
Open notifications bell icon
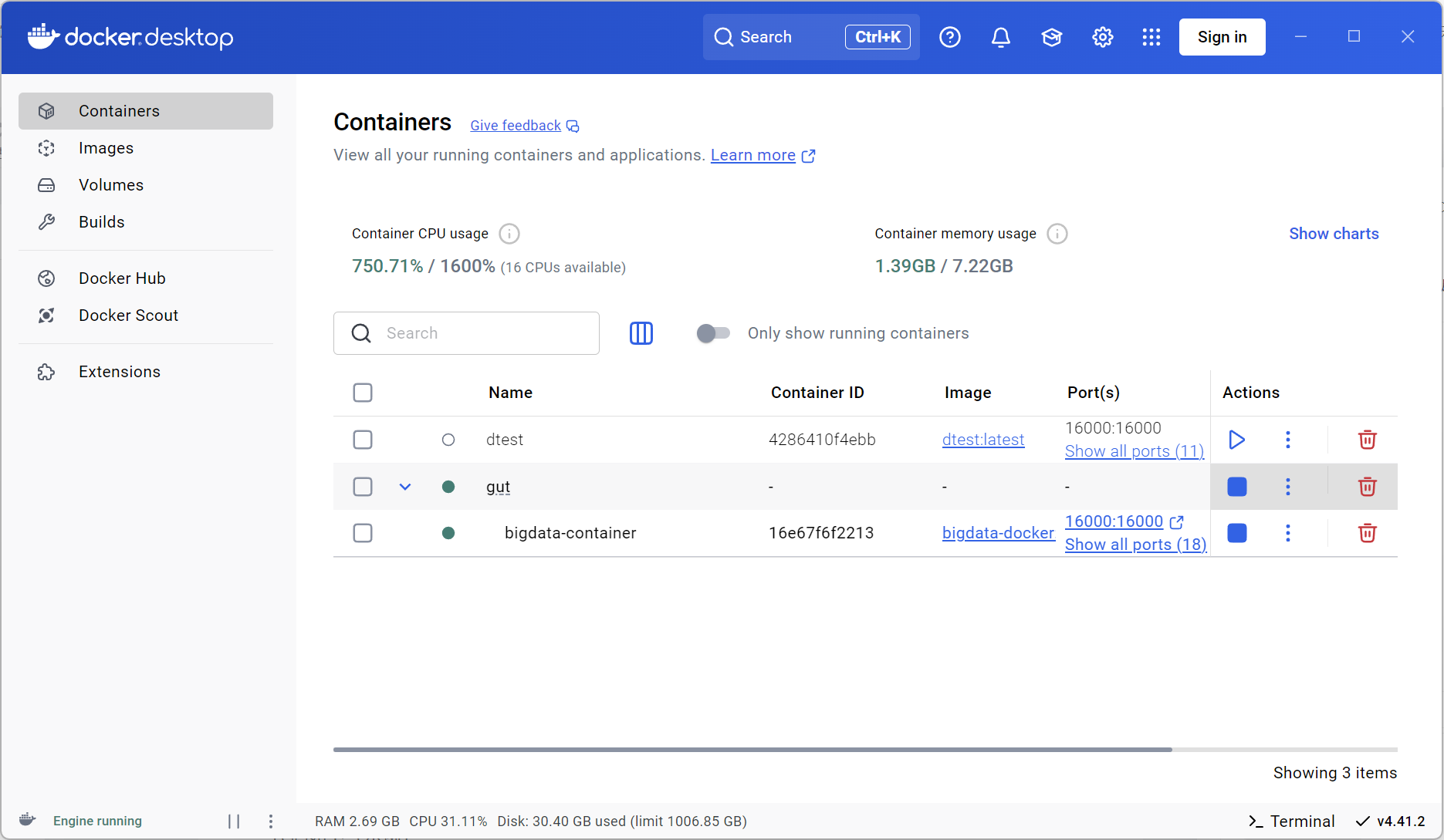coord(1001,37)
